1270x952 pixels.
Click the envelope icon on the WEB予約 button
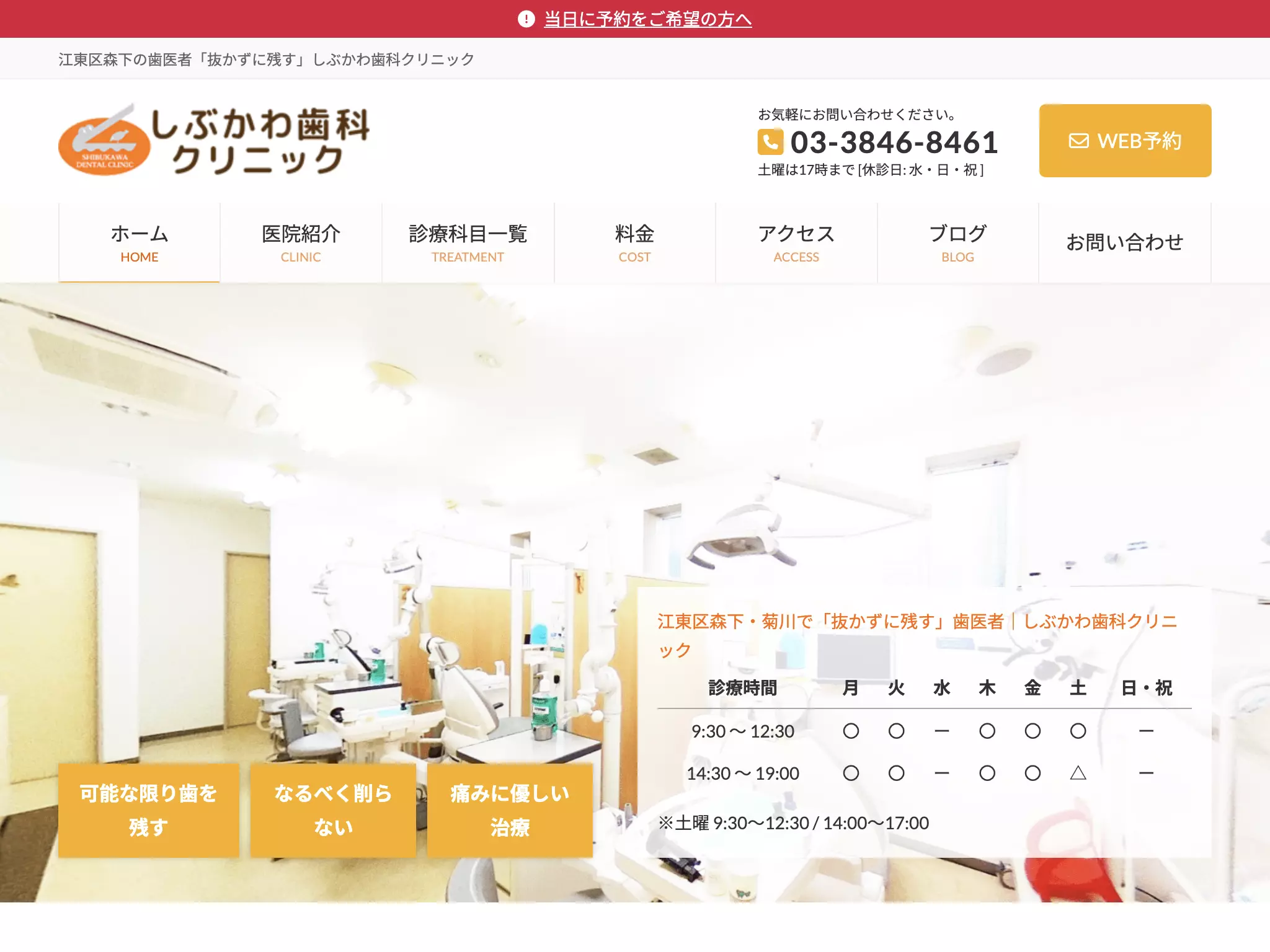[x=1078, y=141]
